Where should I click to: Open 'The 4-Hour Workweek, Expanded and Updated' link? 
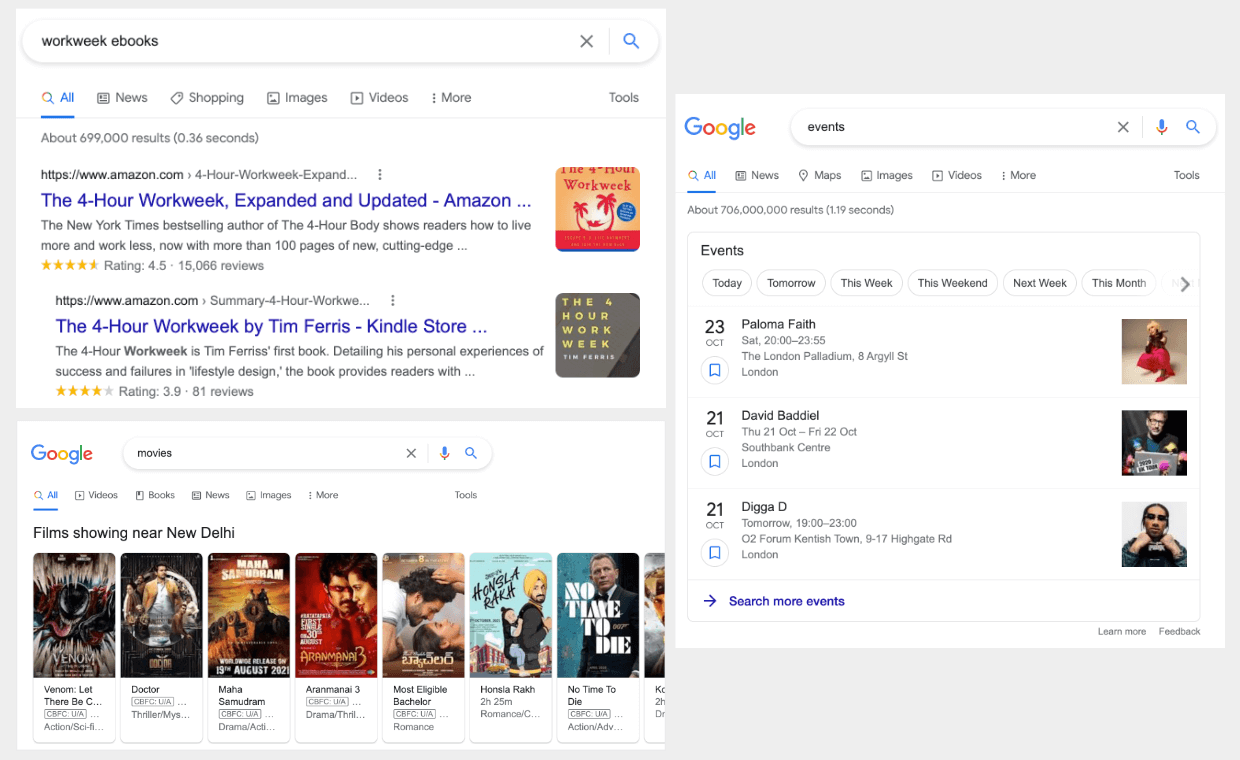point(286,200)
